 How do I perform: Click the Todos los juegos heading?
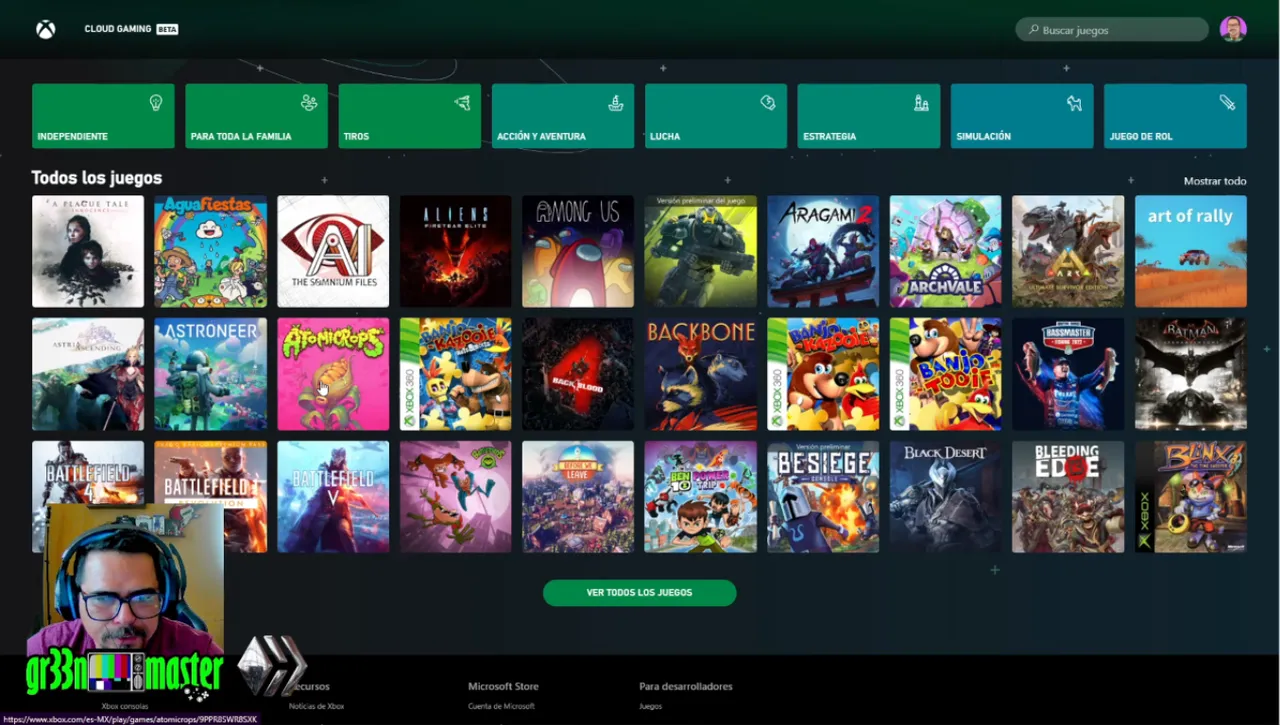[x=97, y=178]
